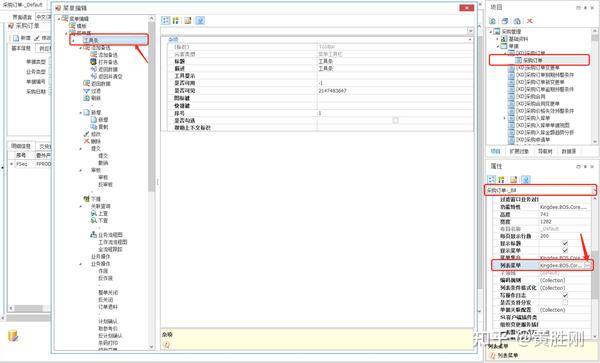Click the menu tree vertical scrollbar

(x=152, y=183)
